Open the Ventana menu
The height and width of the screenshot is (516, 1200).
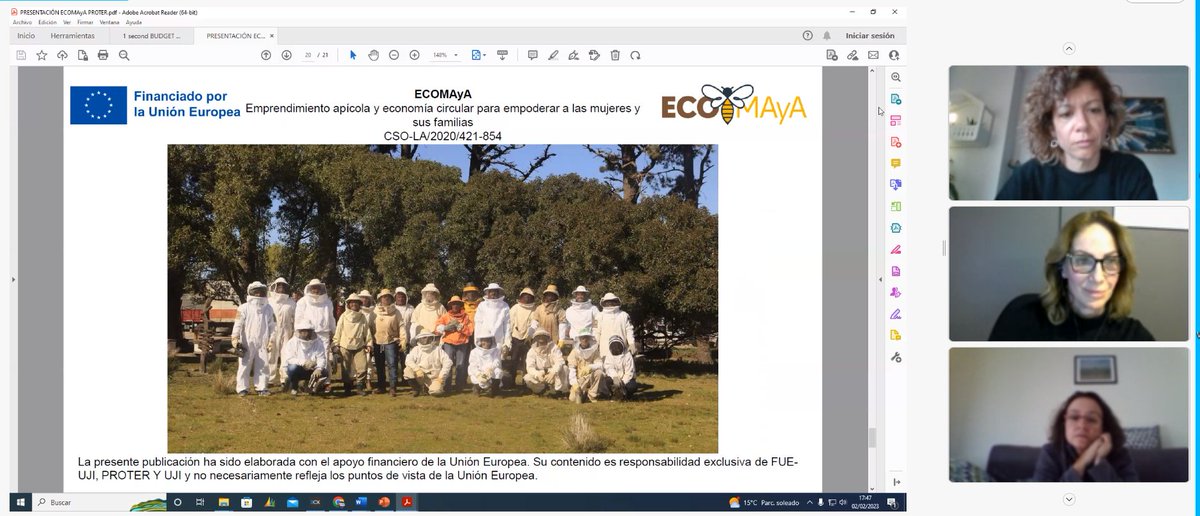110,21
